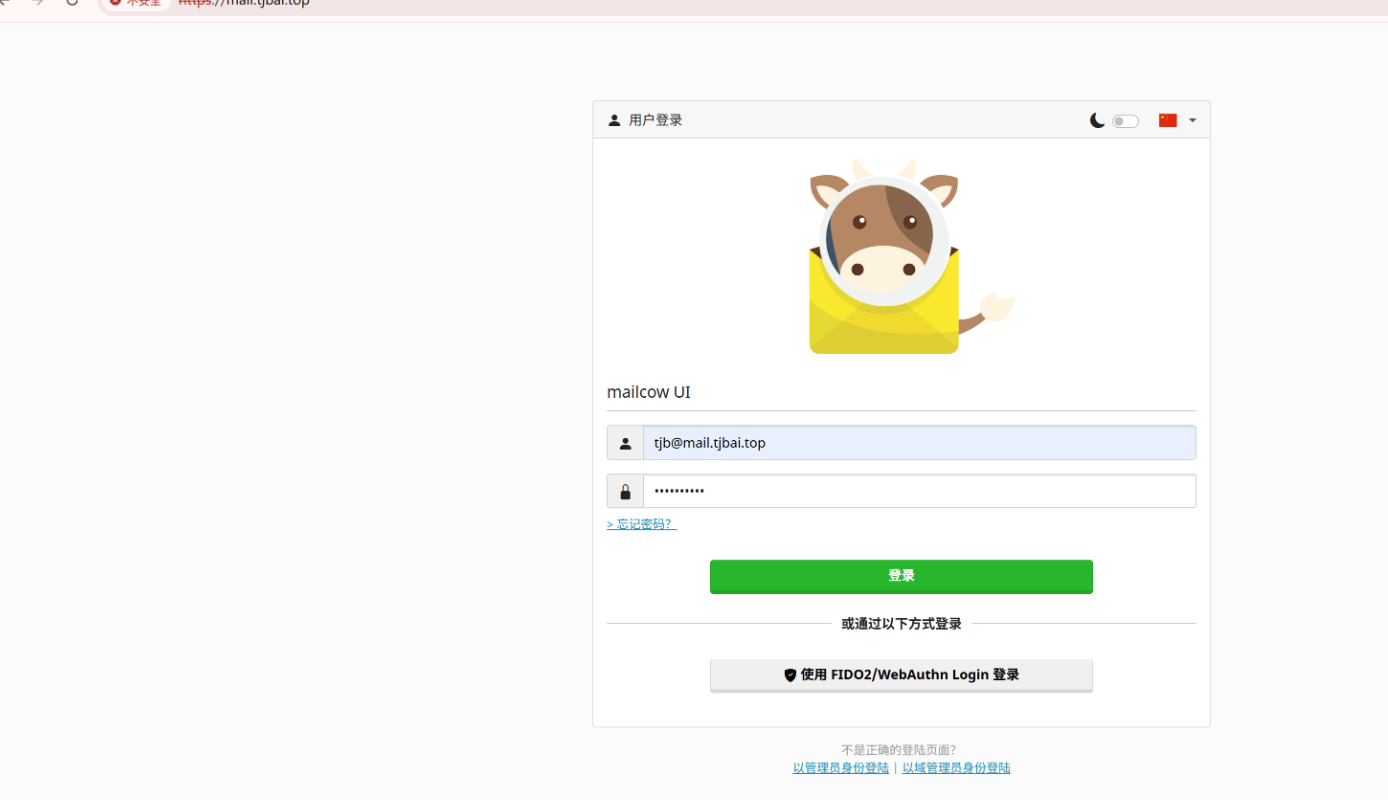Click the moon dark-mode icon
The width and height of the screenshot is (1388, 800).
pos(1097,119)
